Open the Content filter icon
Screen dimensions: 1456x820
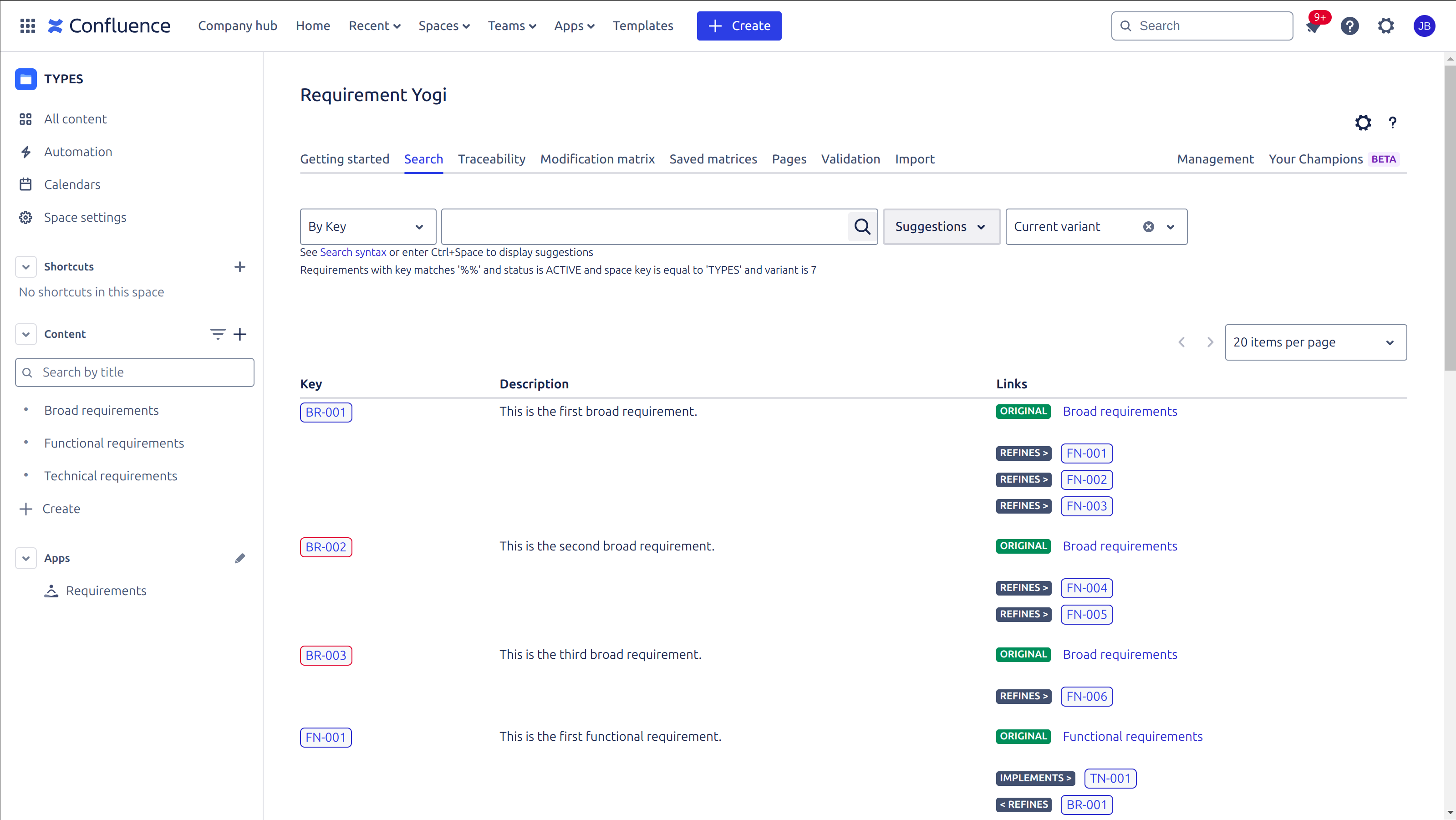[x=218, y=334]
